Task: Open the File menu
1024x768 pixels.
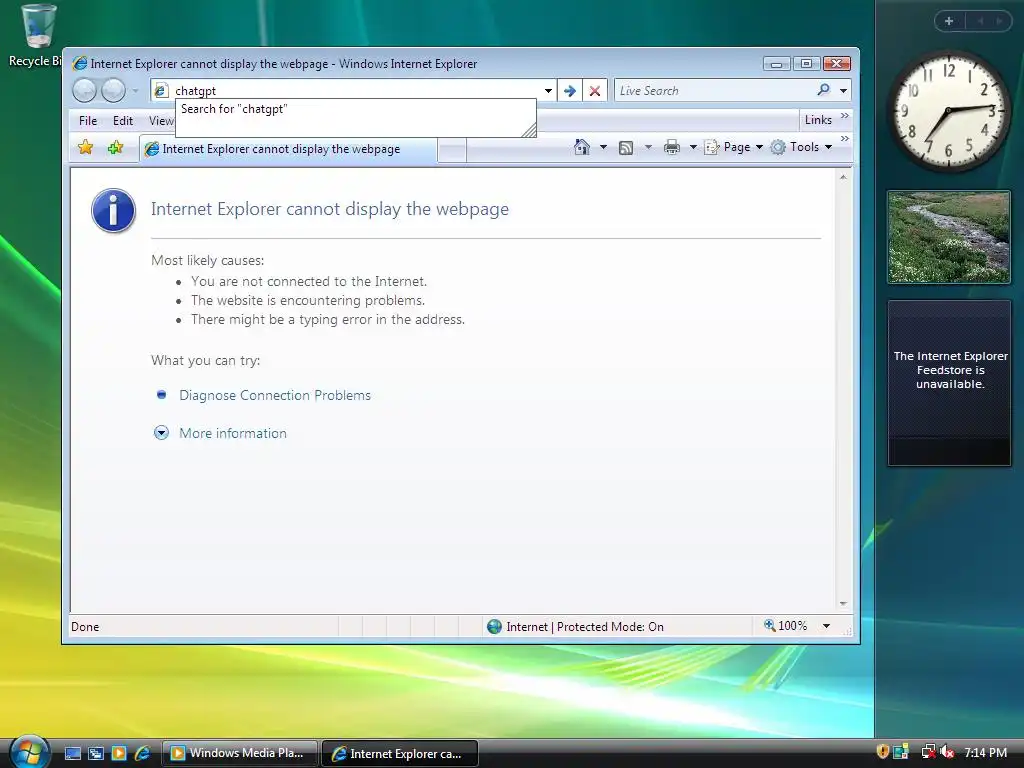Action: pos(88,120)
